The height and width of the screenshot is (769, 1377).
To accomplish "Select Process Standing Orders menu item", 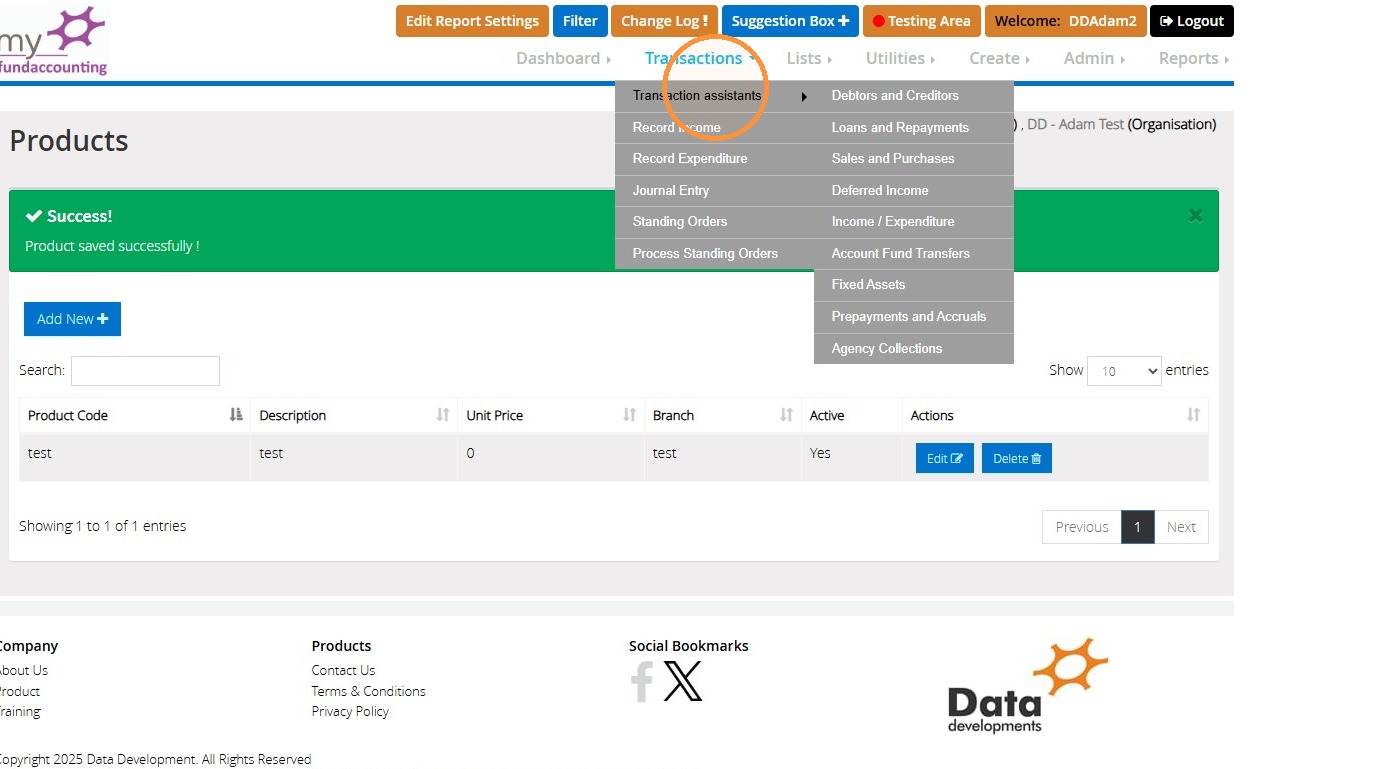I will [715, 253].
